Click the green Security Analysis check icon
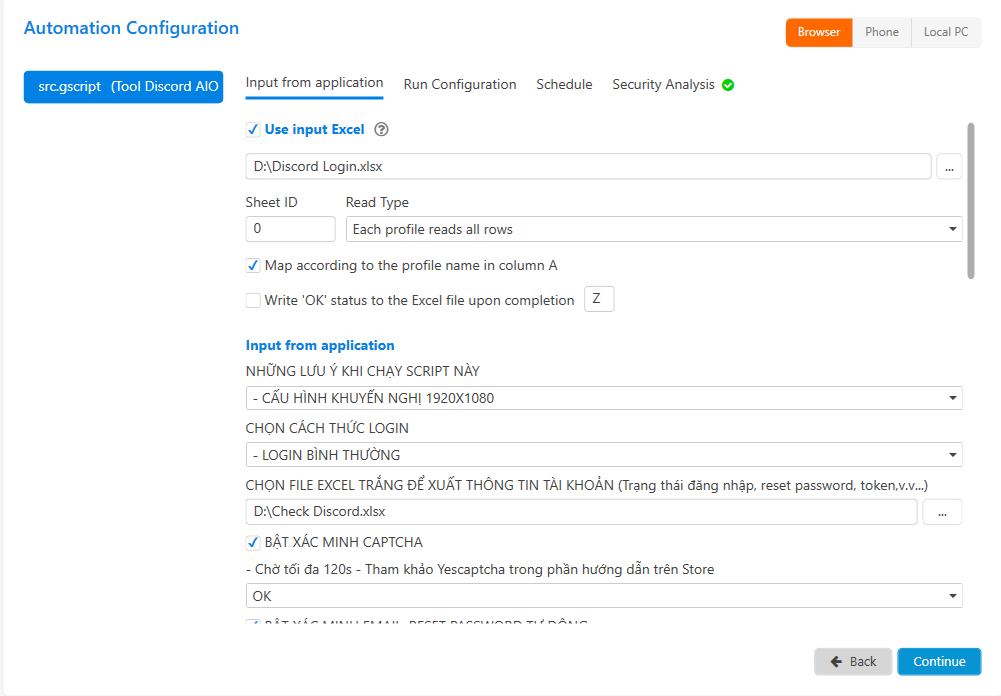This screenshot has width=1001, height=696. tap(728, 85)
